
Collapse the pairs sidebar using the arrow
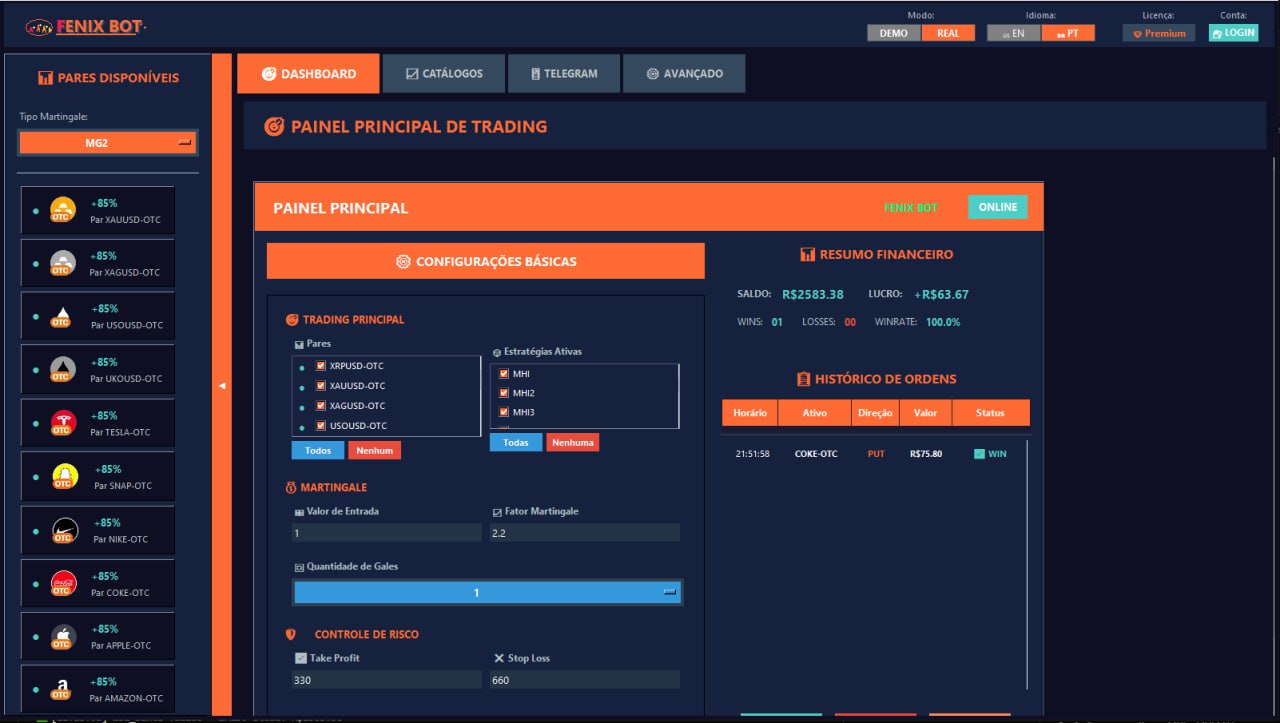click(221, 384)
